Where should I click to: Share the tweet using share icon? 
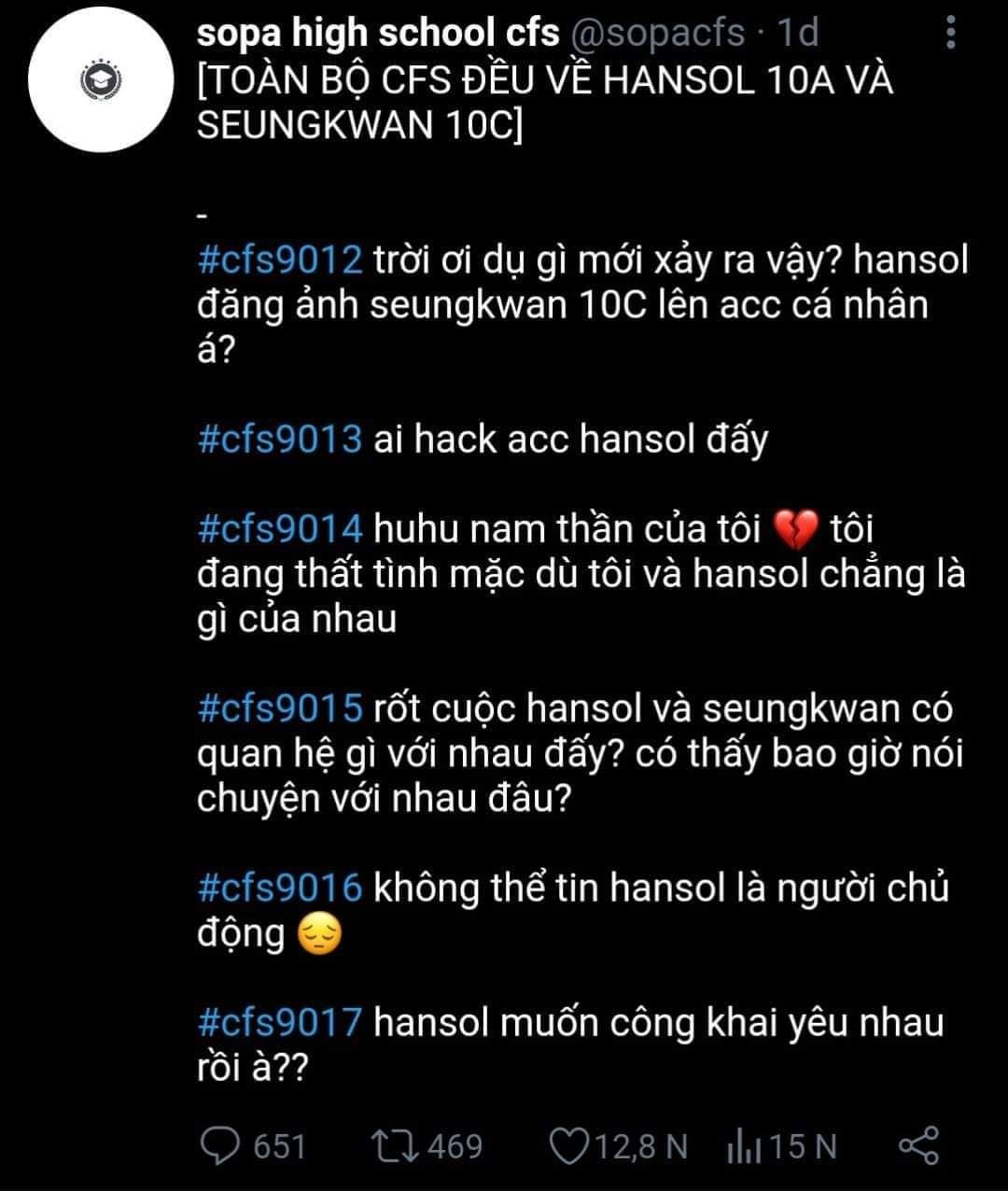(918, 1146)
